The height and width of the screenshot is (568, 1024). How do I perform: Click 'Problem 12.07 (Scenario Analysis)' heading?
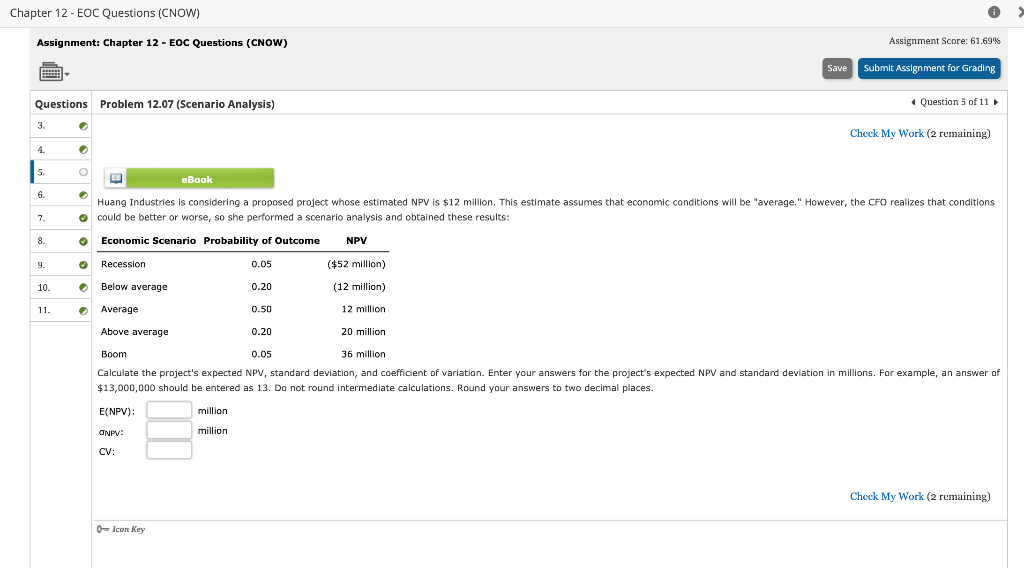click(187, 104)
